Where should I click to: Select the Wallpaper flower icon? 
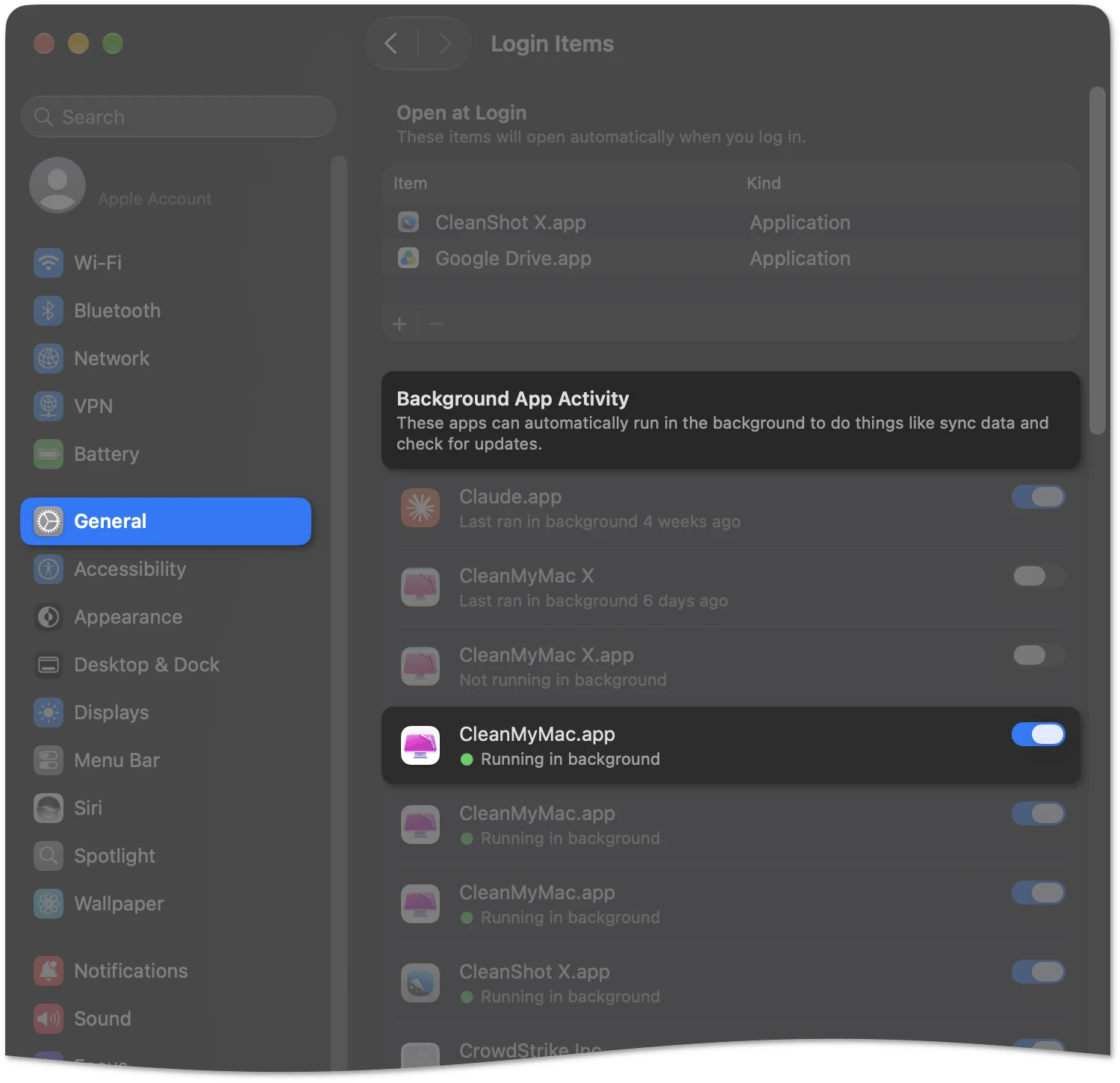point(49,904)
